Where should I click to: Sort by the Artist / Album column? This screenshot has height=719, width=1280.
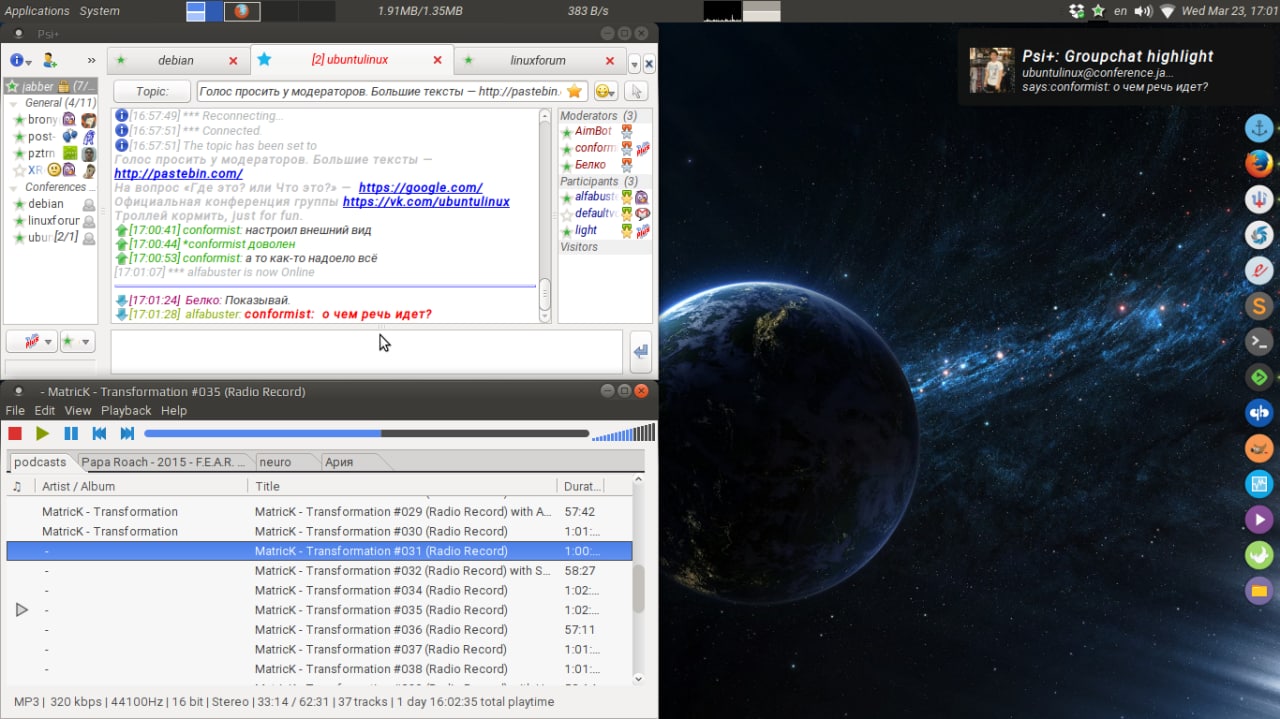pyautogui.click(x=140, y=486)
